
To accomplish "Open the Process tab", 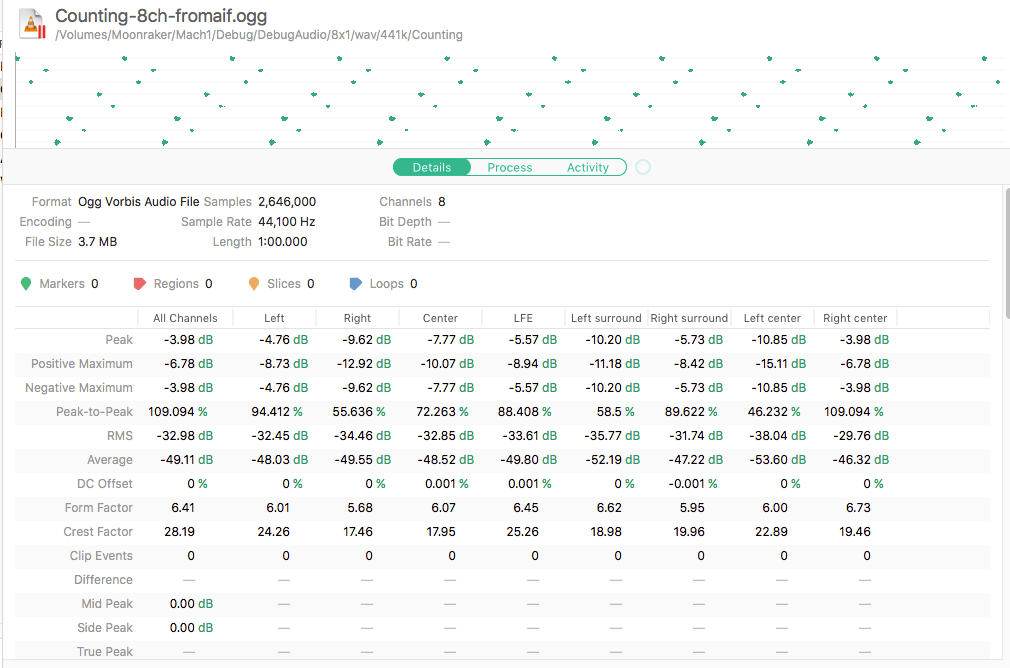I will point(510,167).
